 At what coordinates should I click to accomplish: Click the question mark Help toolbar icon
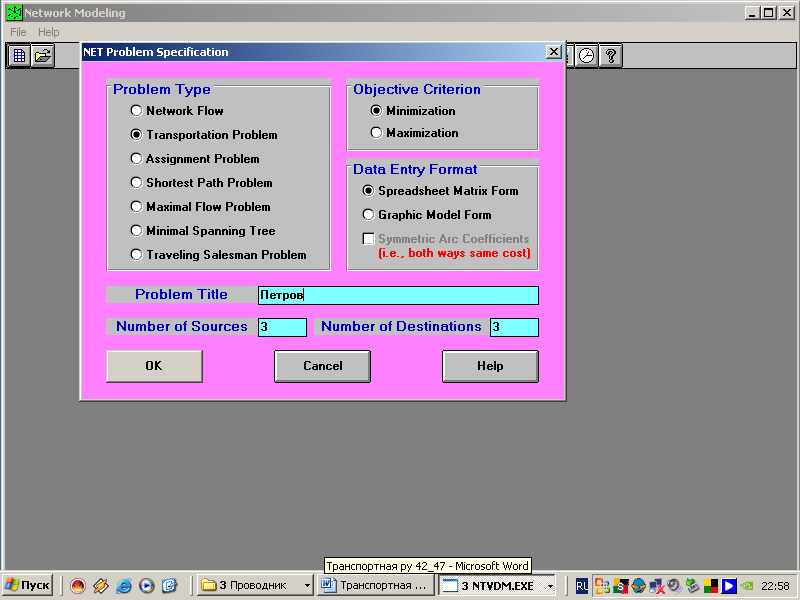pyautogui.click(x=611, y=56)
